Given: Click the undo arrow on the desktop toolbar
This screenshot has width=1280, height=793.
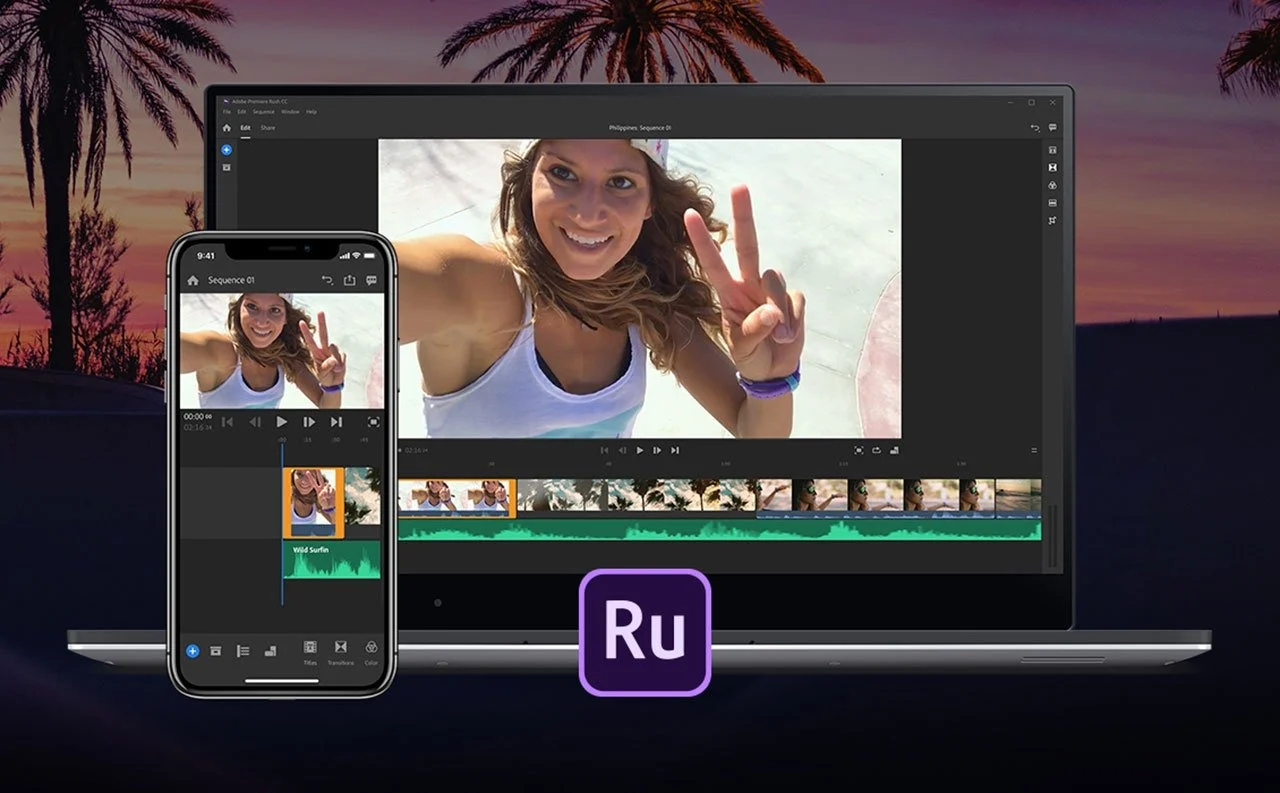Looking at the screenshot, I should point(1035,128).
